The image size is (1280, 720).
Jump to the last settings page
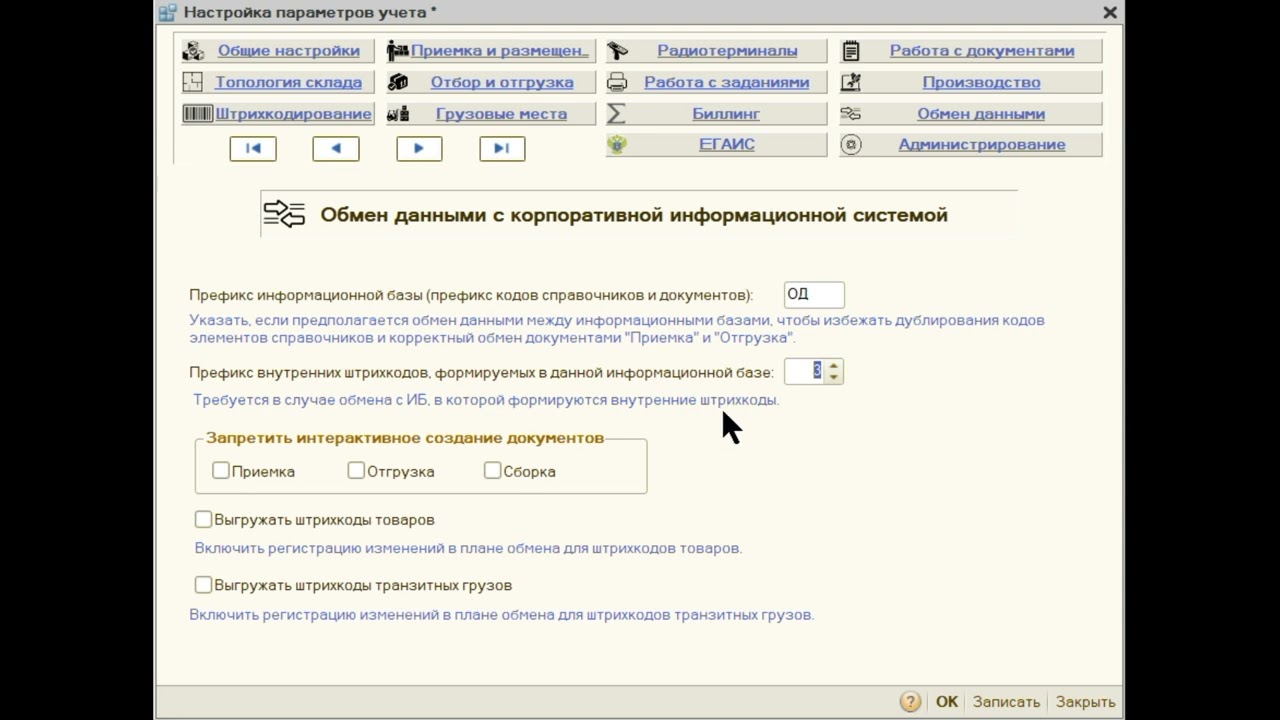click(x=502, y=148)
